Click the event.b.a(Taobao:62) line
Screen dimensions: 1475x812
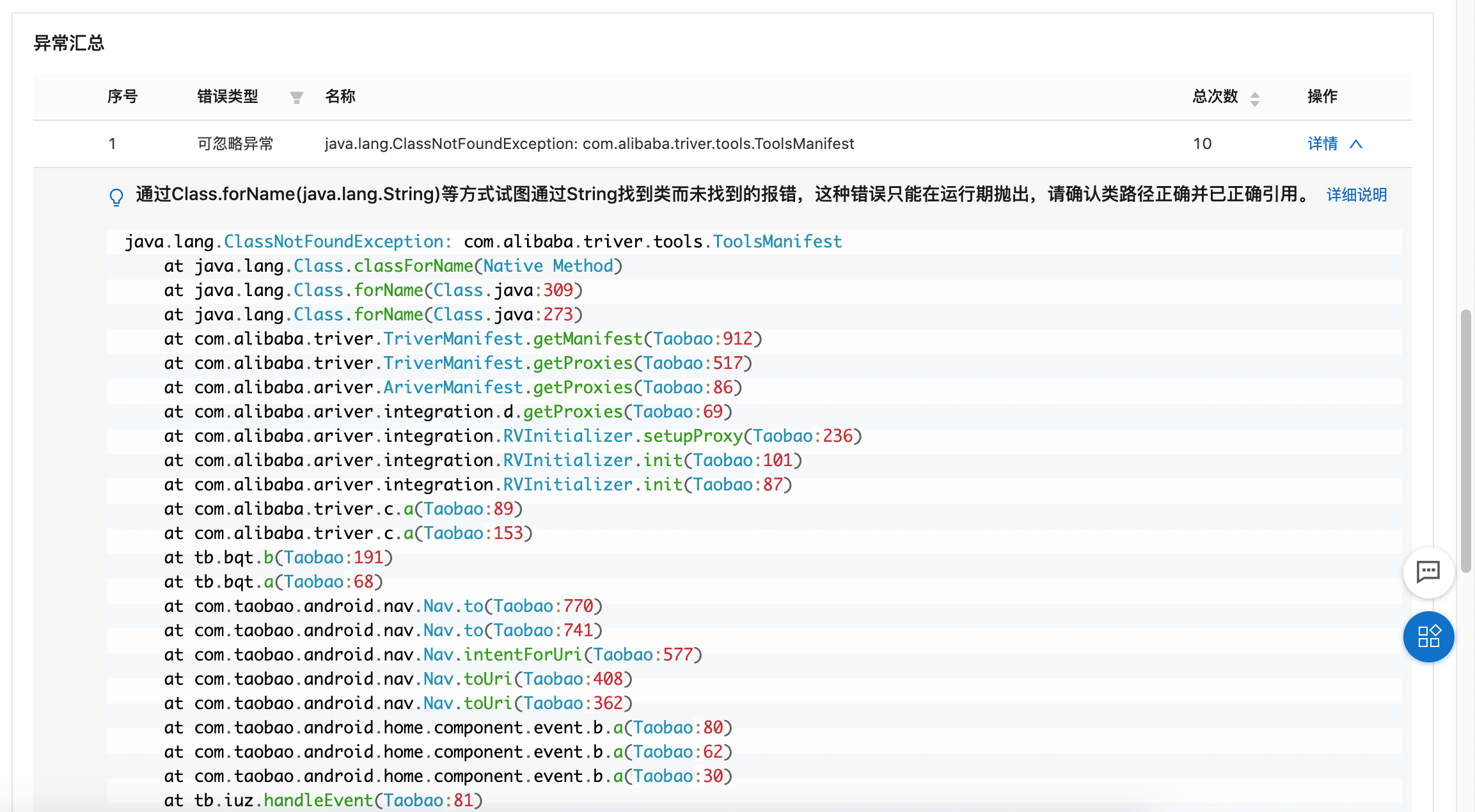(448, 752)
